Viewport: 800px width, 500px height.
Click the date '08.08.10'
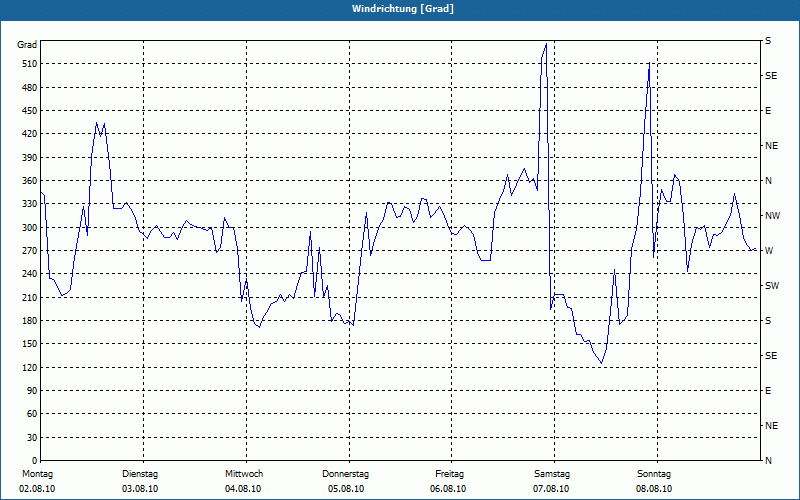(x=654, y=489)
